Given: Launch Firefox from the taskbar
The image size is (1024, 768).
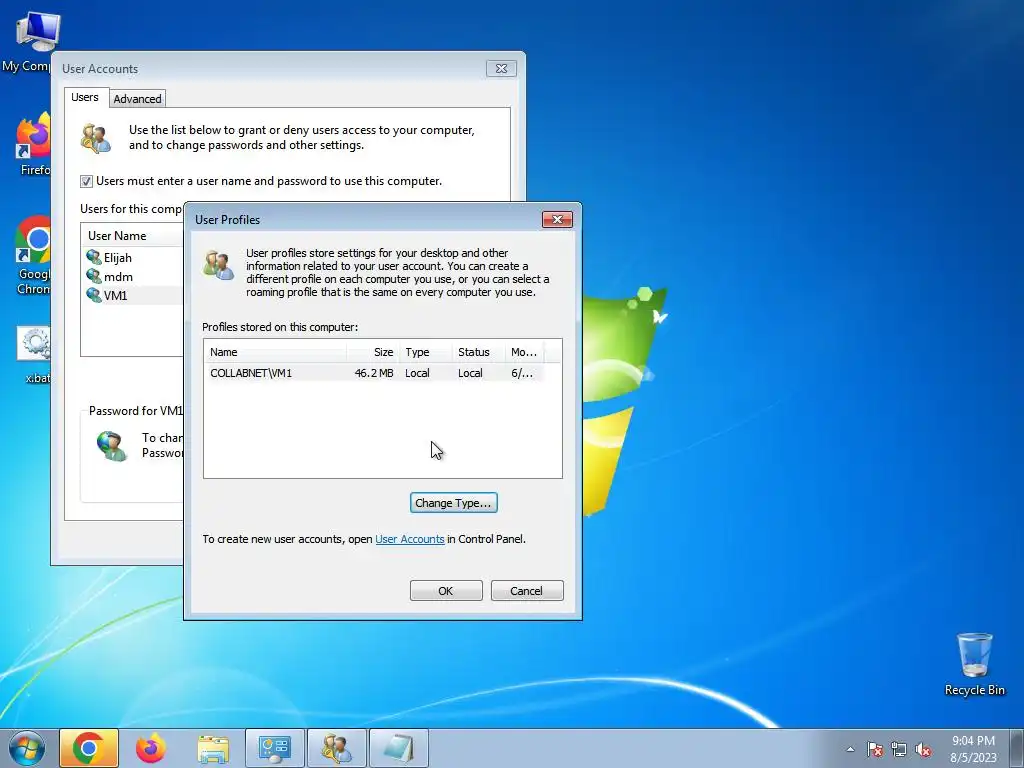Looking at the screenshot, I should pos(151,748).
